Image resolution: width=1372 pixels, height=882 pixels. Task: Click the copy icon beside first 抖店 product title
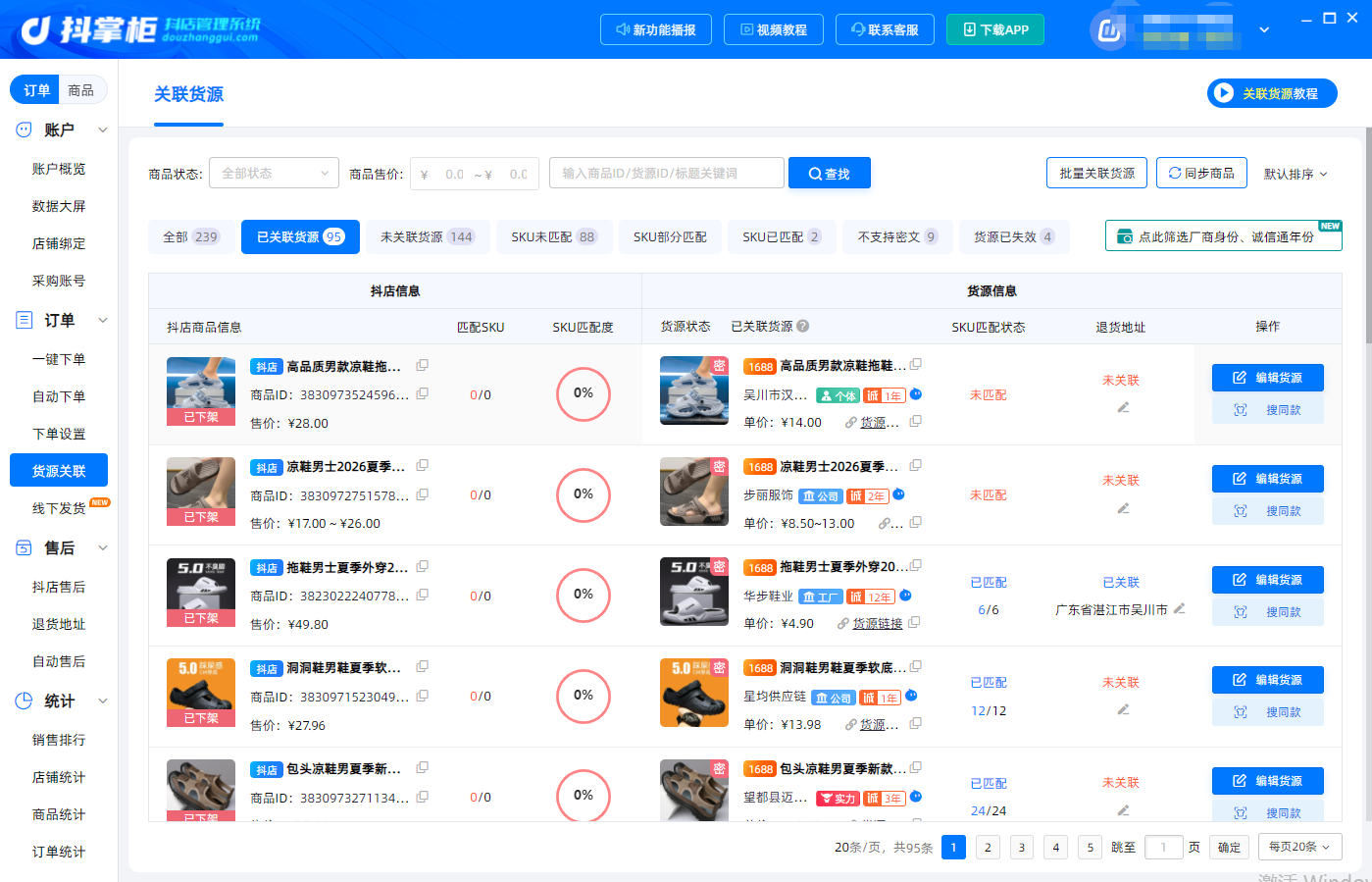coord(422,365)
